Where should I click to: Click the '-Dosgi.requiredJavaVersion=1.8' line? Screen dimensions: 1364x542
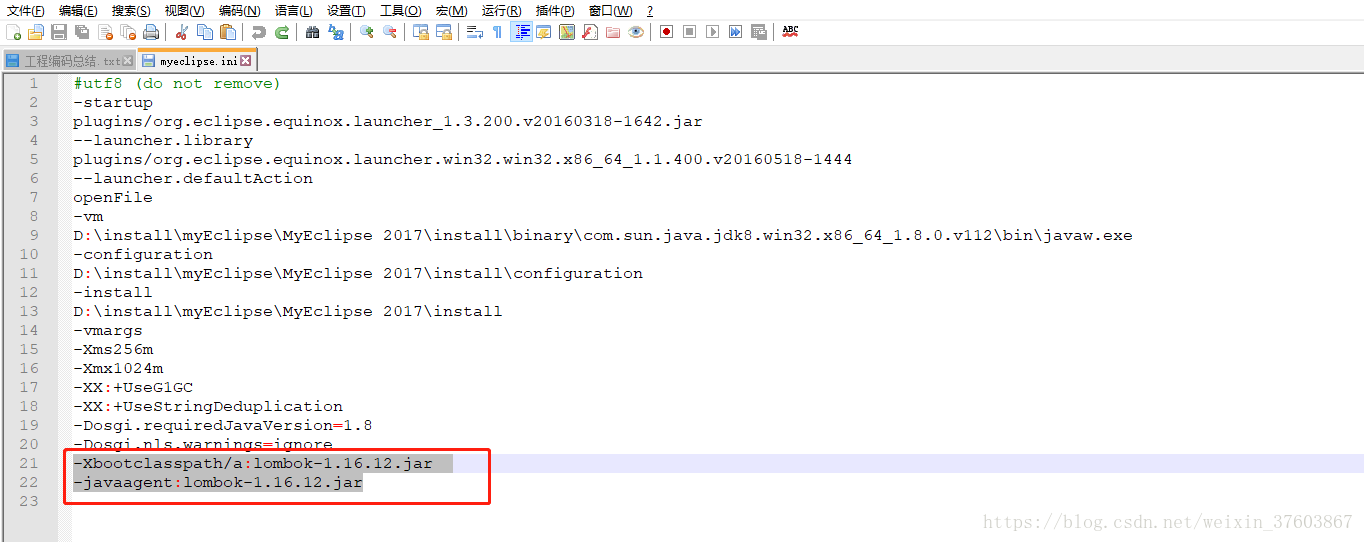pyautogui.click(x=223, y=426)
